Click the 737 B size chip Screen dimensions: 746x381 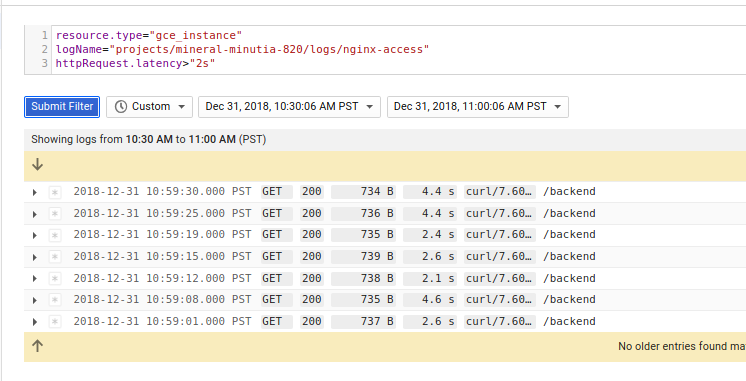(x=363, y=322)
